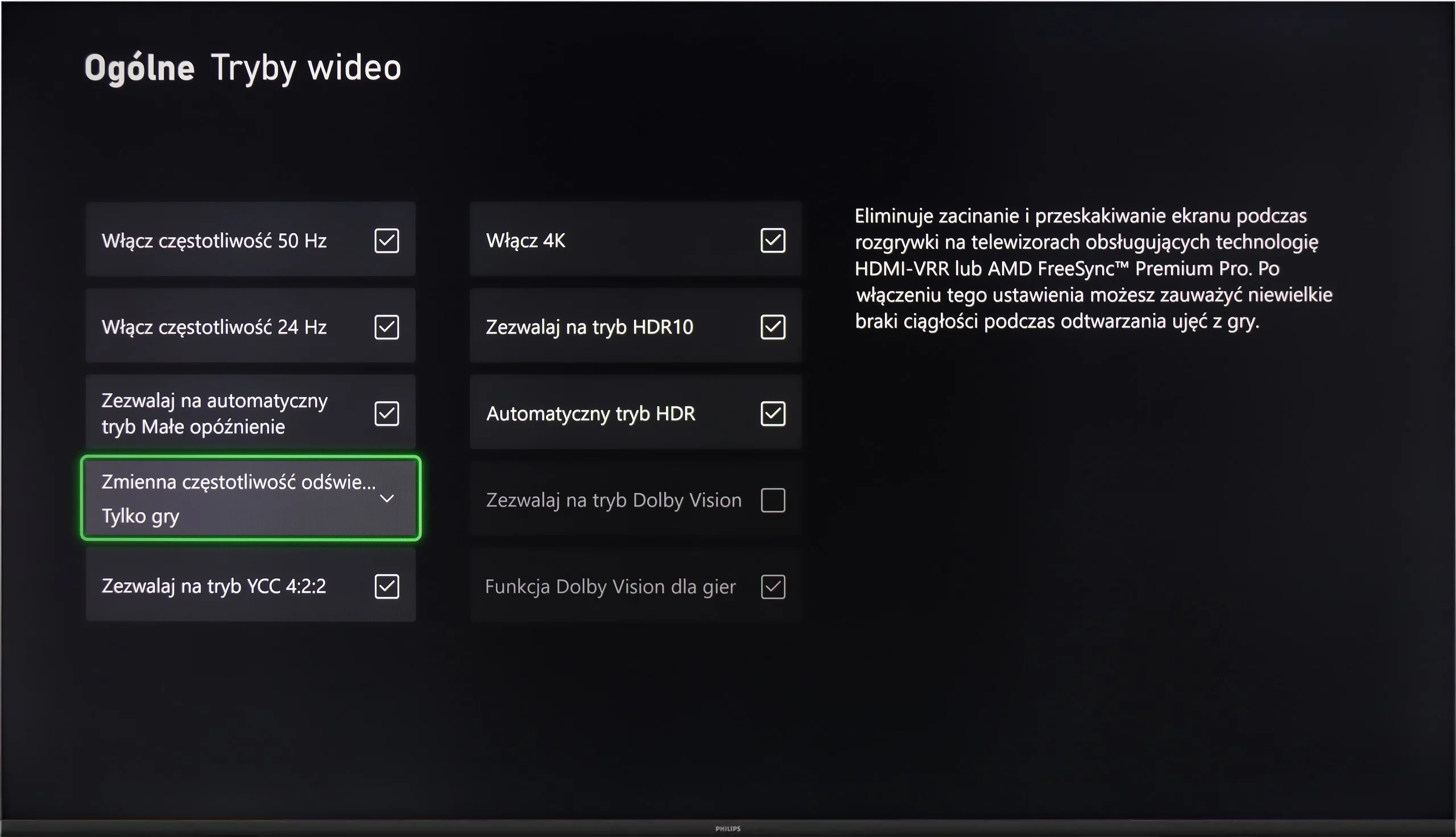This screenshot has height=837, width=1456.
Task: Click the 'Włącz częstotliwość 50 Hz' label
Action: (x=214, y=240)
